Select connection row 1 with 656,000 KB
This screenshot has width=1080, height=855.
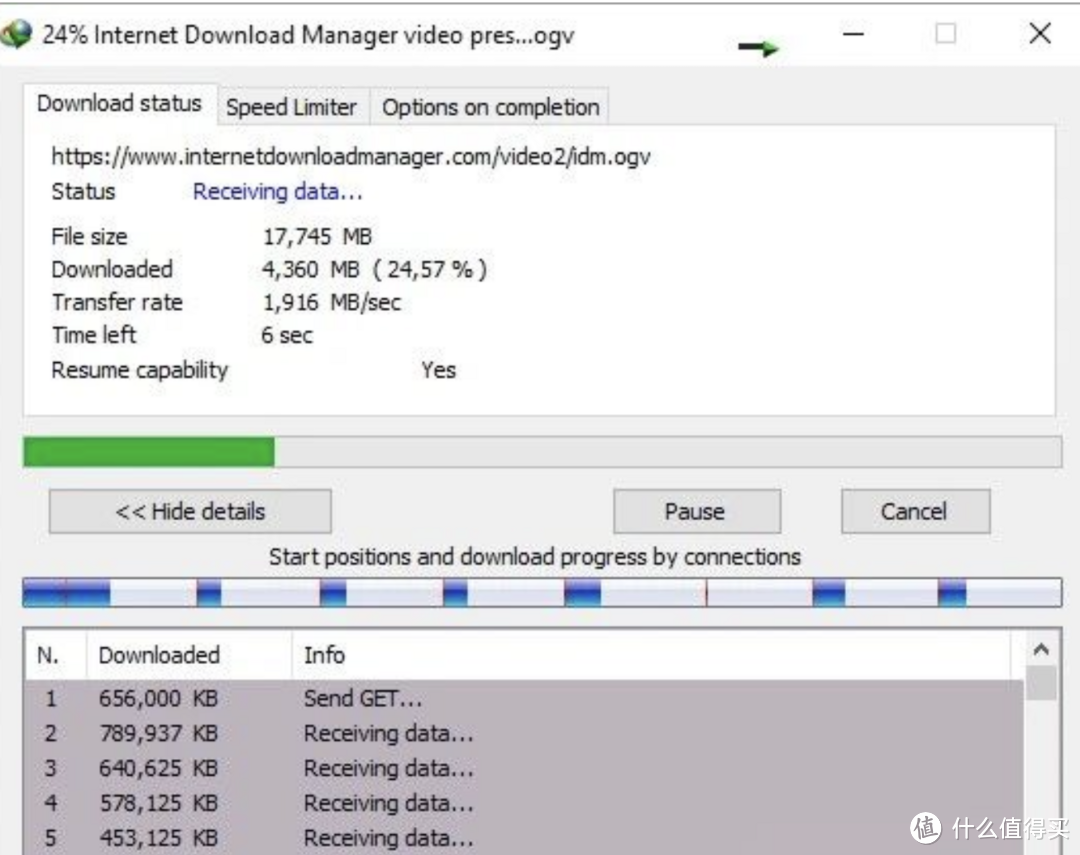524,698
